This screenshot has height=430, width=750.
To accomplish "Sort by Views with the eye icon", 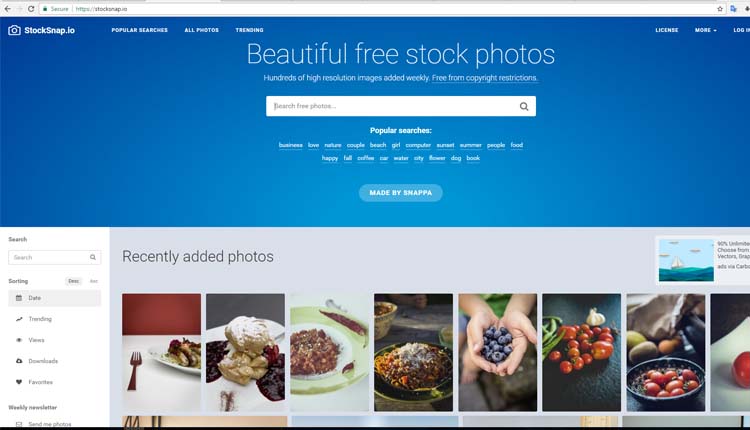I will (19, 340).
